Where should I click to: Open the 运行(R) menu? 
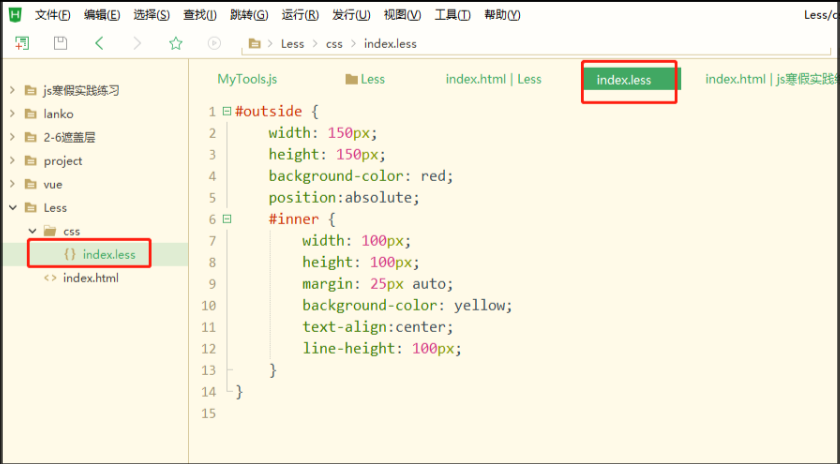tap(300, 15)
